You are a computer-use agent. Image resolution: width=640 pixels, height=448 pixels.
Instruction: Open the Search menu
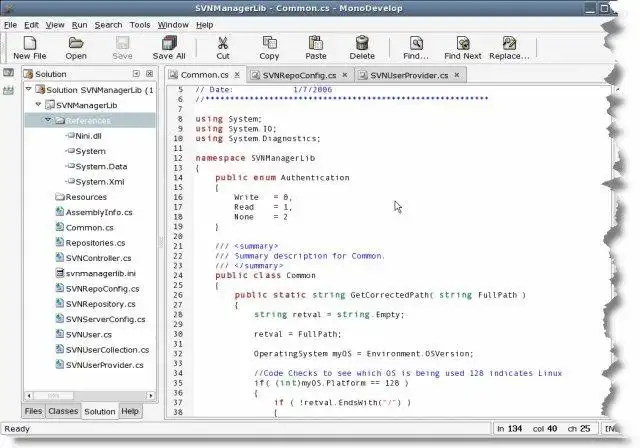109,25
